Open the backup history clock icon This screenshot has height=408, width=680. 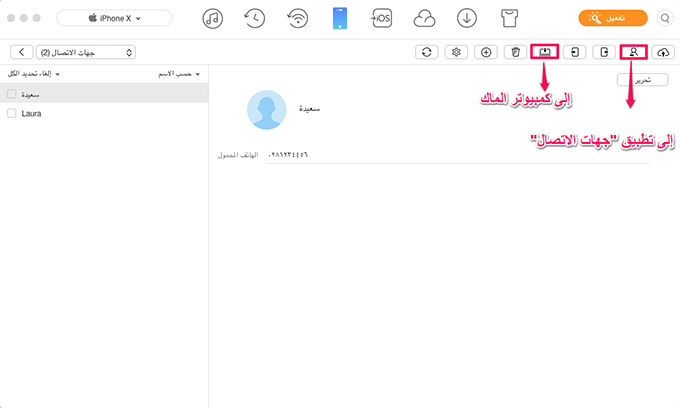tap(255, 19)
